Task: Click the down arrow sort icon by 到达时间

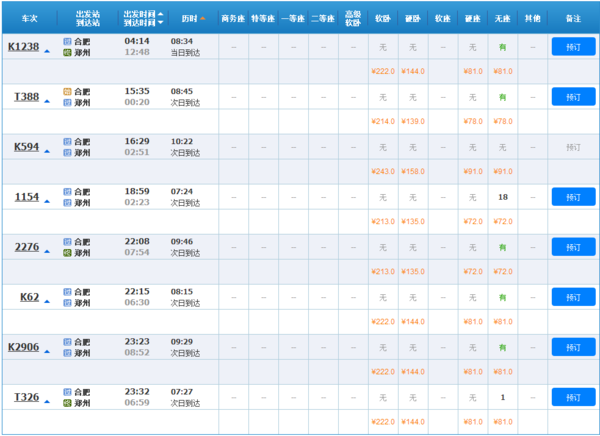Action: (160, 23)
